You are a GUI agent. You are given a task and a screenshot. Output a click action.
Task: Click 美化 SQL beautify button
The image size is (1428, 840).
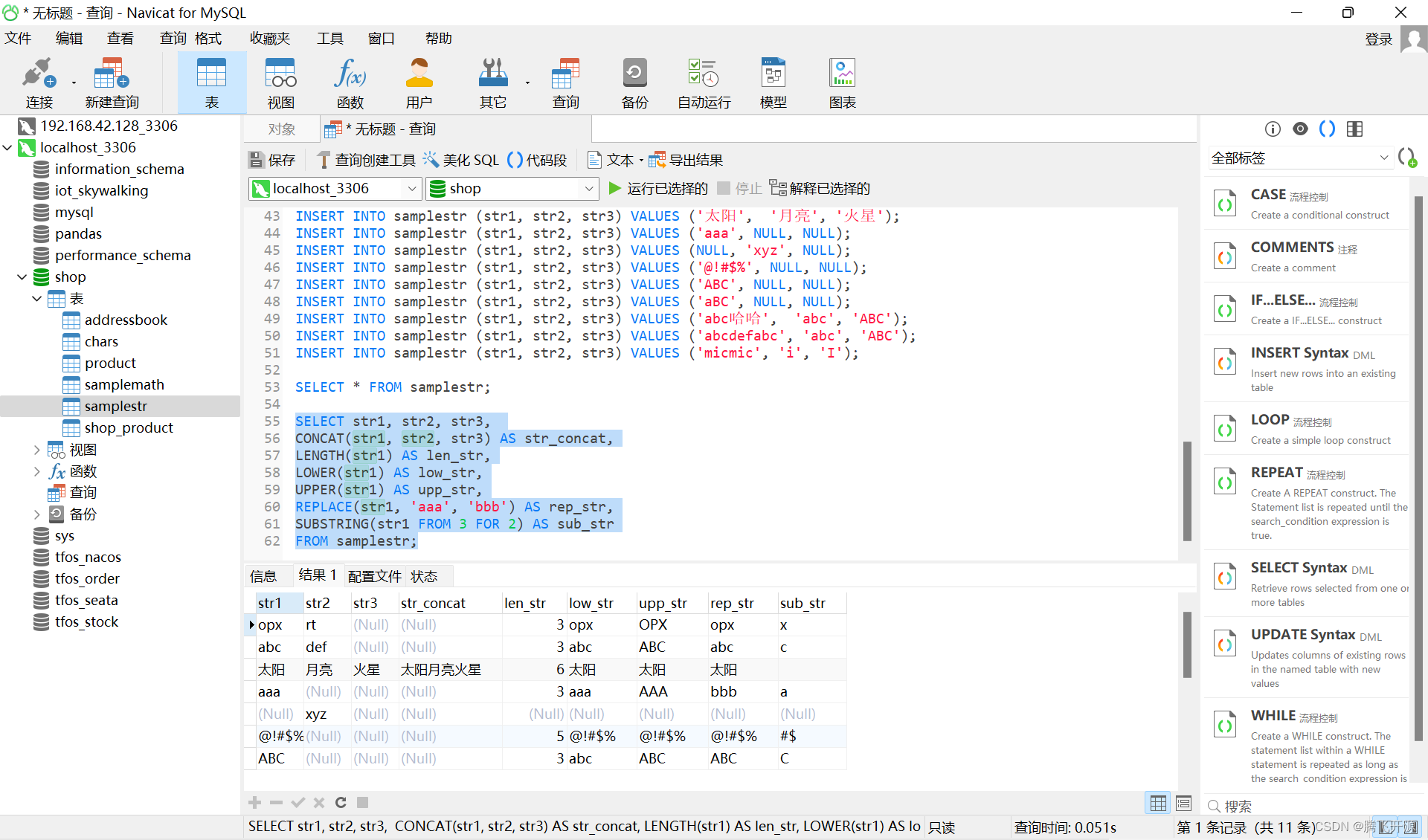(461, 160)
